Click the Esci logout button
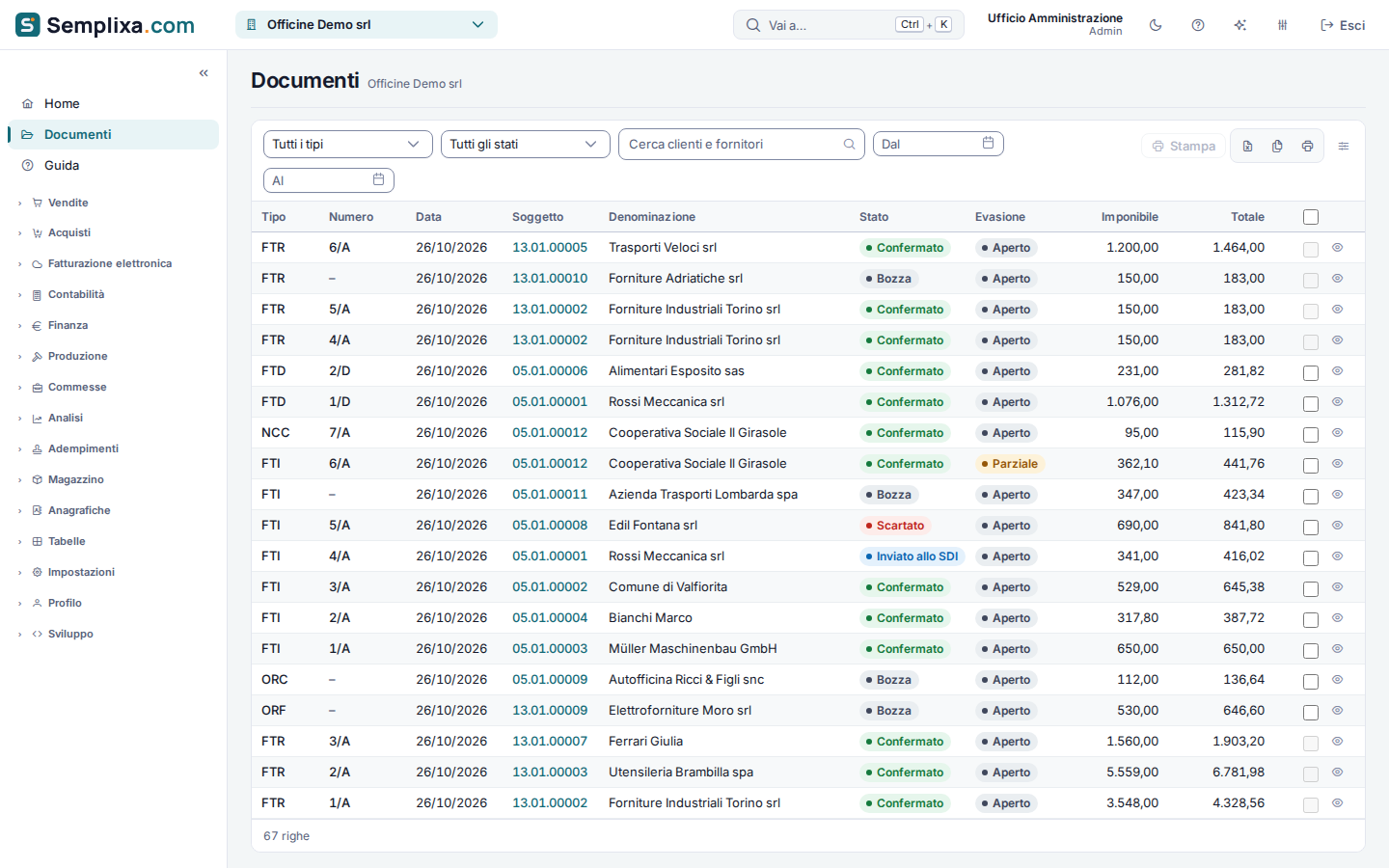 tap(1343, 25)
